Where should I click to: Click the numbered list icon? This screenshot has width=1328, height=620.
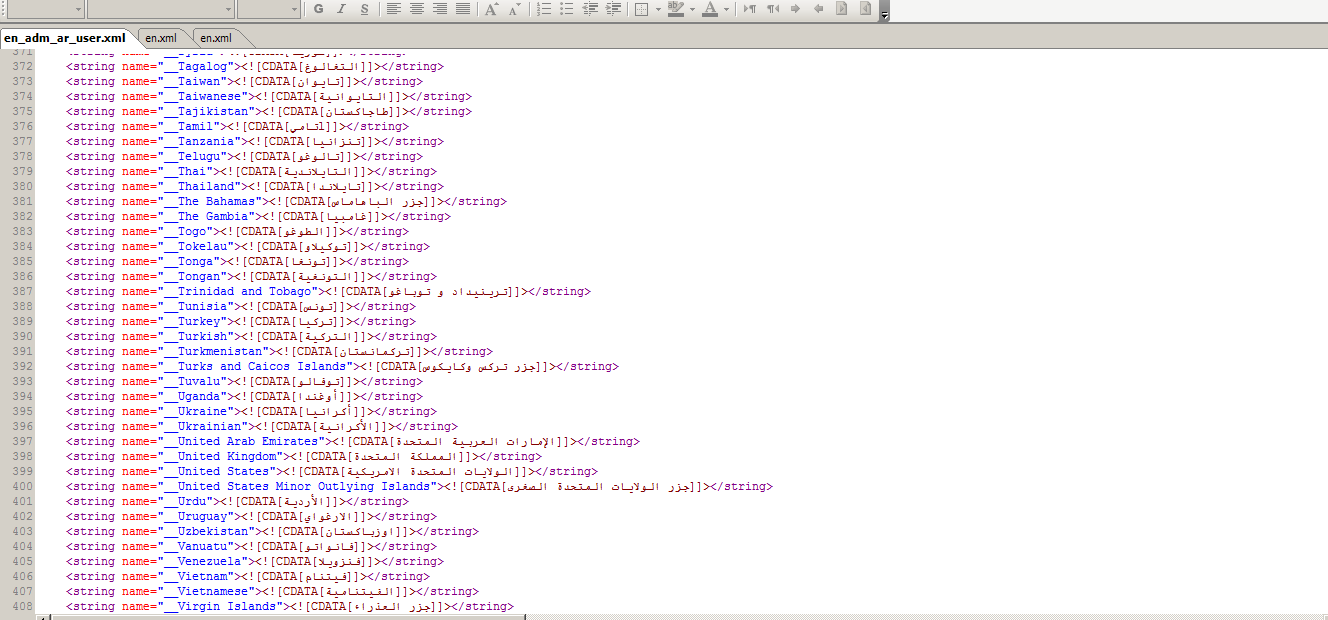[x=544, y=9]
